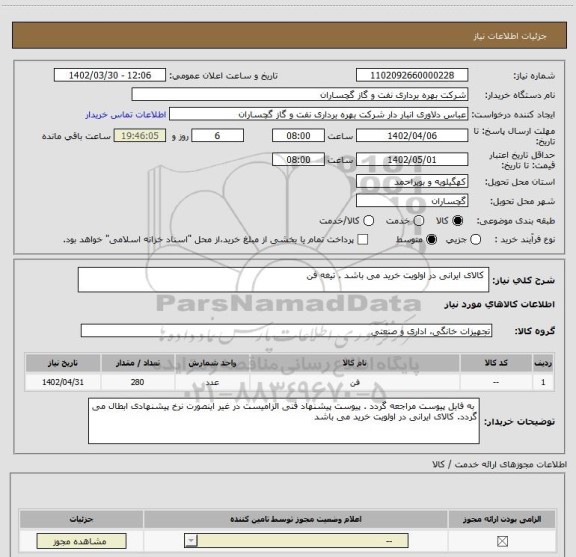Screen dimensions: 576x557
Task: Select the کالا radio button
Action: click(x=458, y=221)
